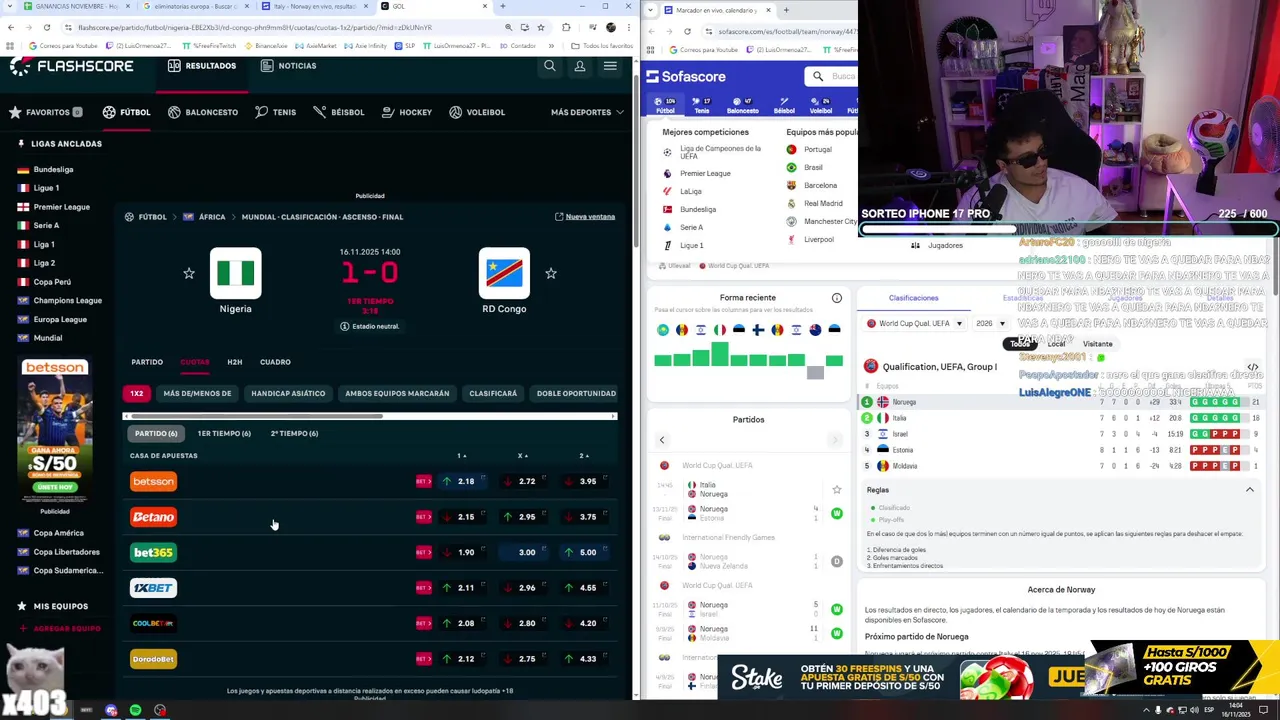Open the 2026 season dropdown
This screenshot has height=720, width=1280.
pyautogui.click(x=990, y=323)
